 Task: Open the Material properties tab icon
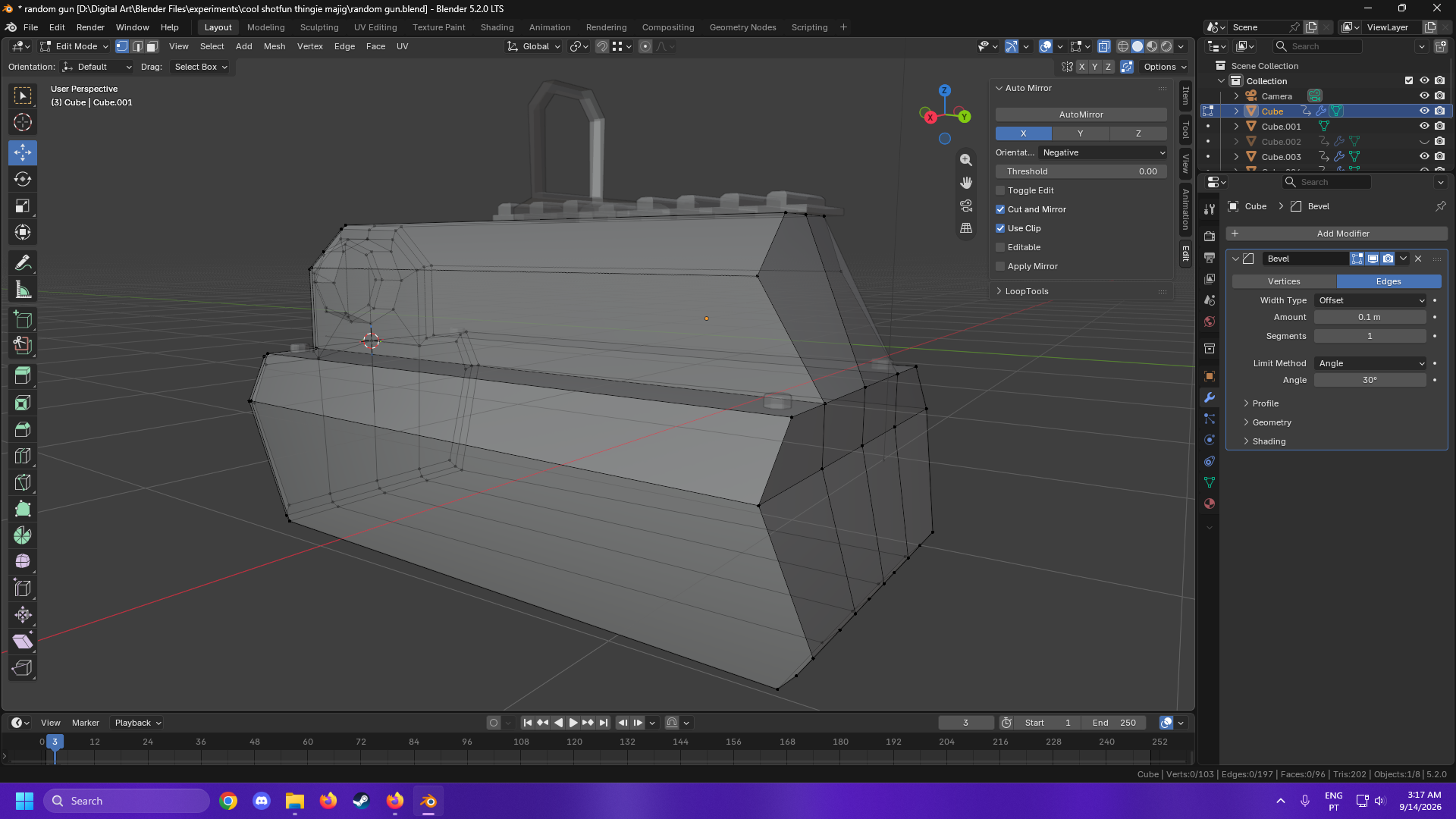[x=1210, y=504]
